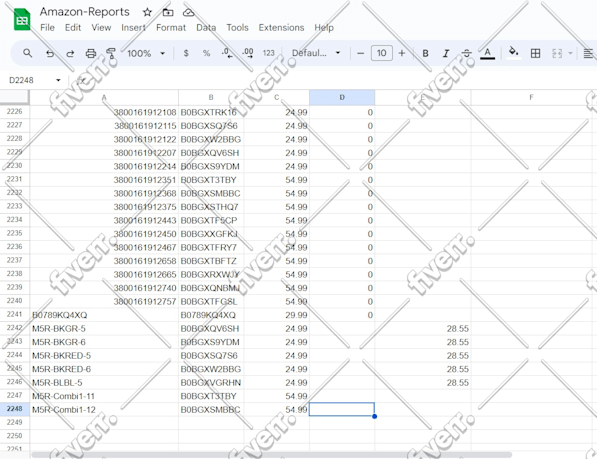Viewport: 597px width, 459px height.
Task: Decrease decimal places
Action: click(x=227, y=53)
